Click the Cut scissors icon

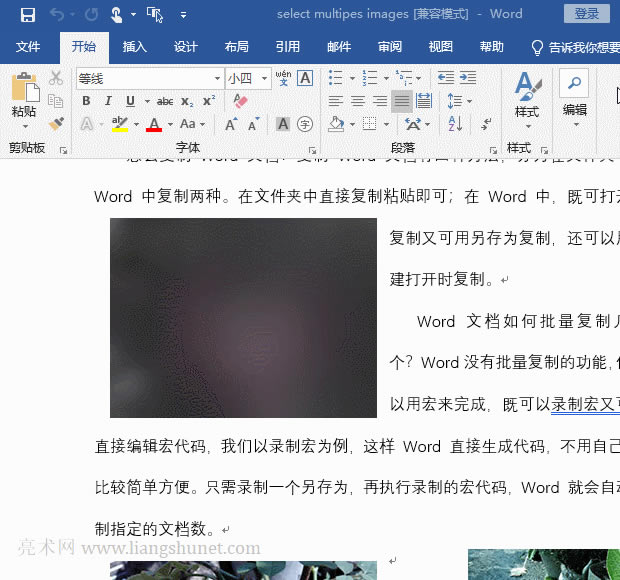56,78
